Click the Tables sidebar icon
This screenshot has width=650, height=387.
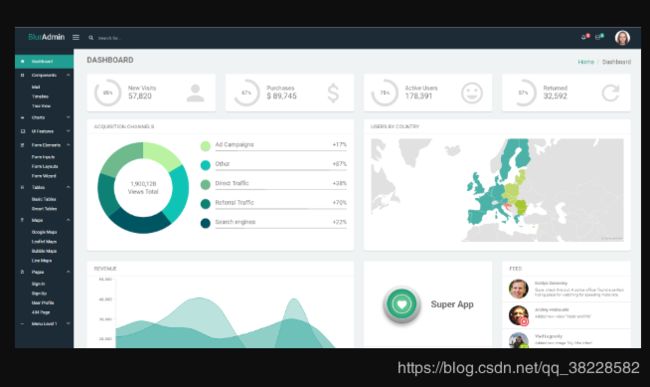point(22,187)
